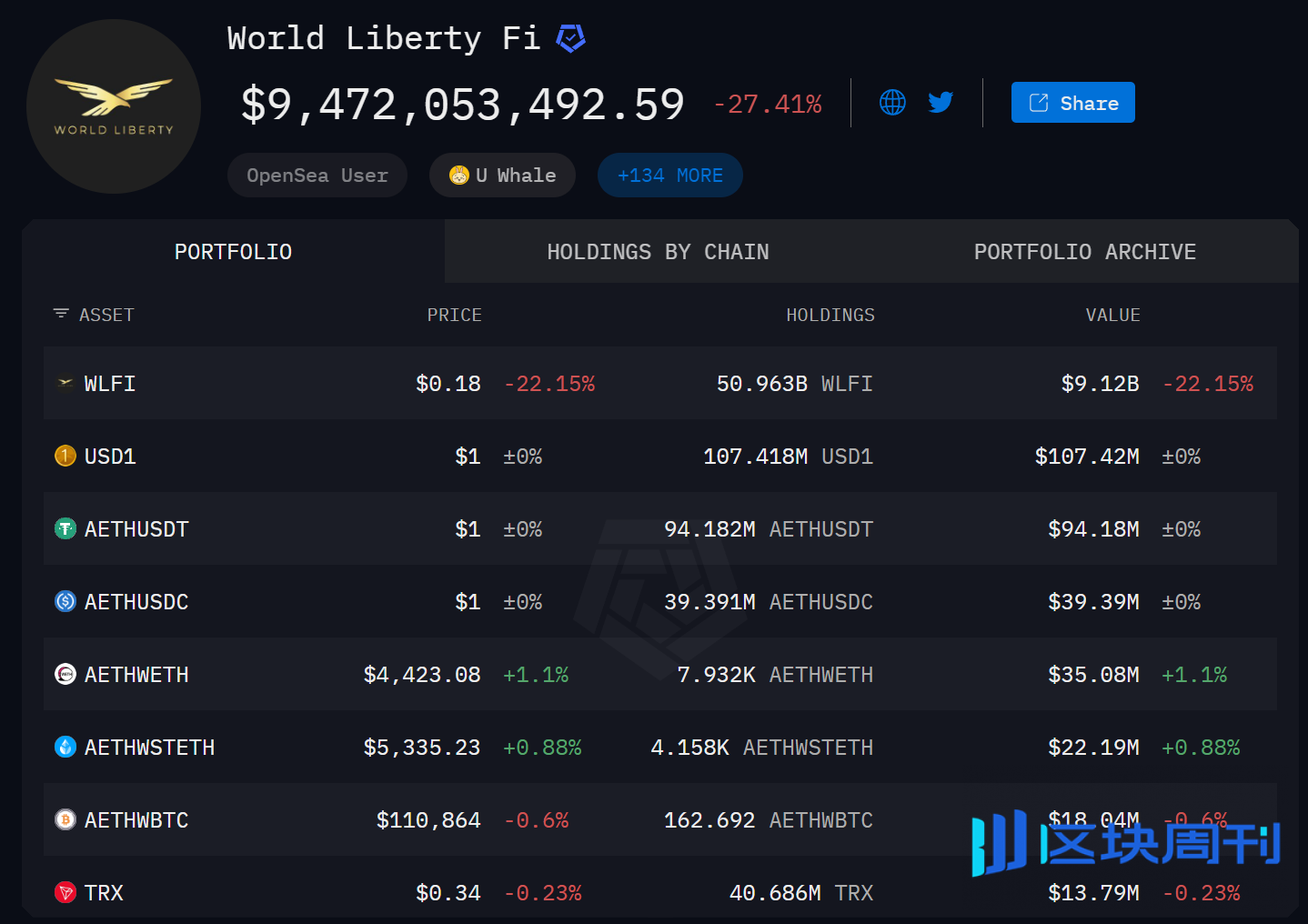
Task: Click the 107.418M USD1 holdings
Action: (788, 457)
